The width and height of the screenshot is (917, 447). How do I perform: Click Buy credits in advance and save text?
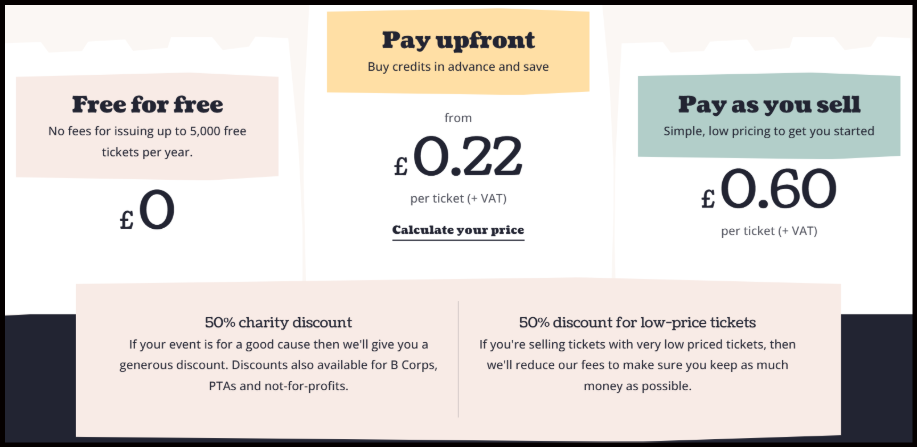(x=458, y=67)
